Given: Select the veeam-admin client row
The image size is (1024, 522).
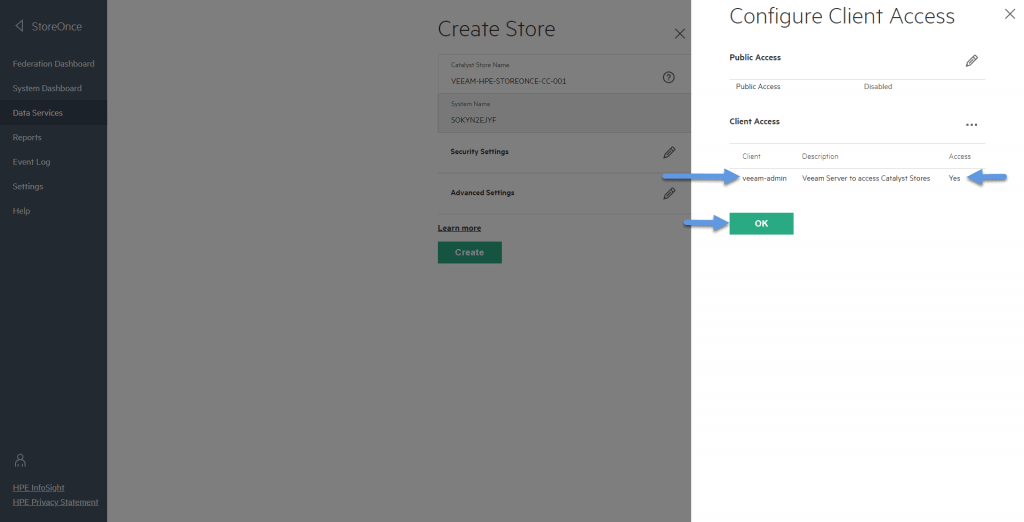Looking at the screenshot, I should point(857,178).
